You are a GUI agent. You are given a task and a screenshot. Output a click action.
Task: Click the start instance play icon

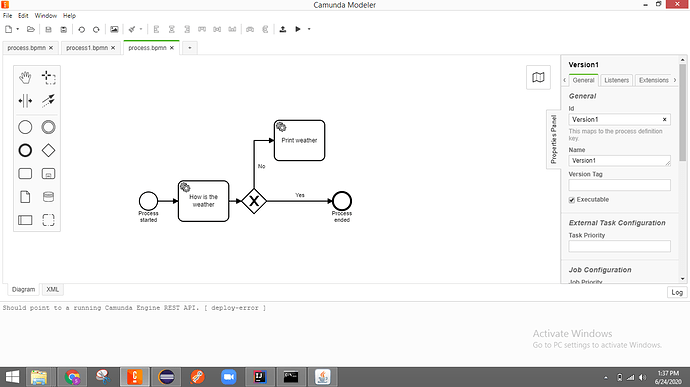(298, 29)
